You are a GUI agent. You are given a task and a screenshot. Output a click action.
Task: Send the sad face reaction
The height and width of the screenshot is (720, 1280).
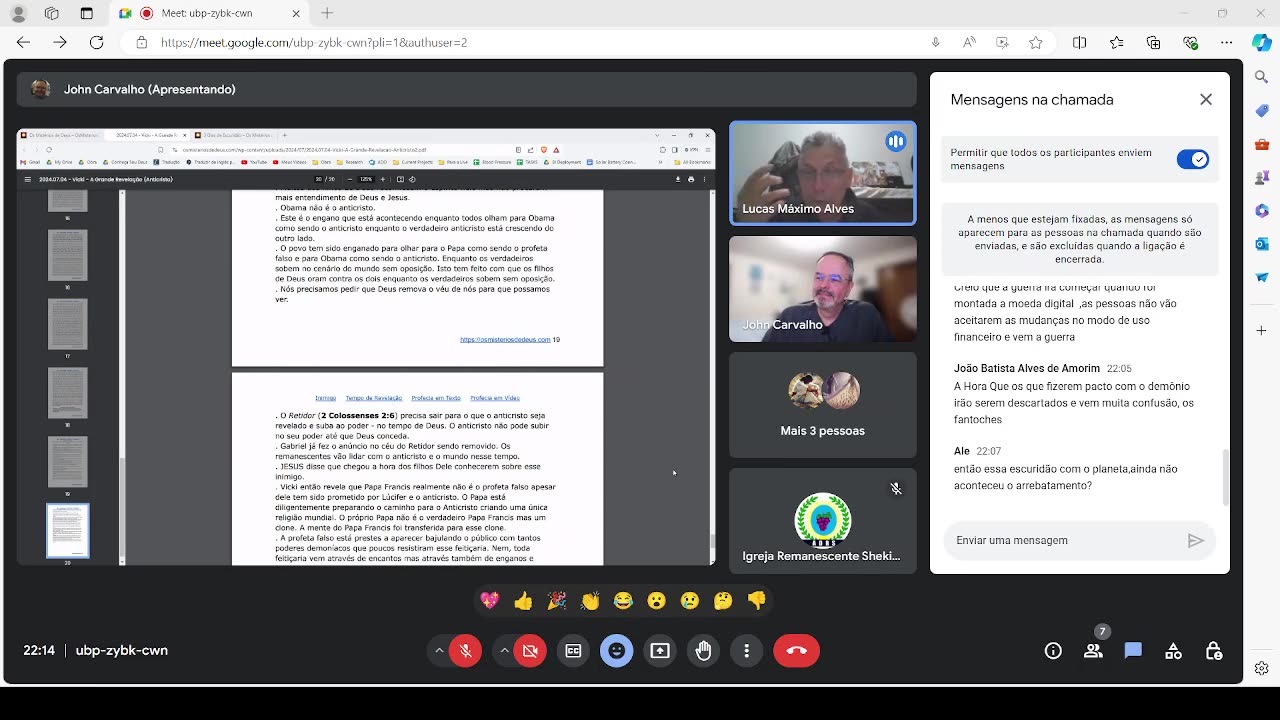coord(690,601)
